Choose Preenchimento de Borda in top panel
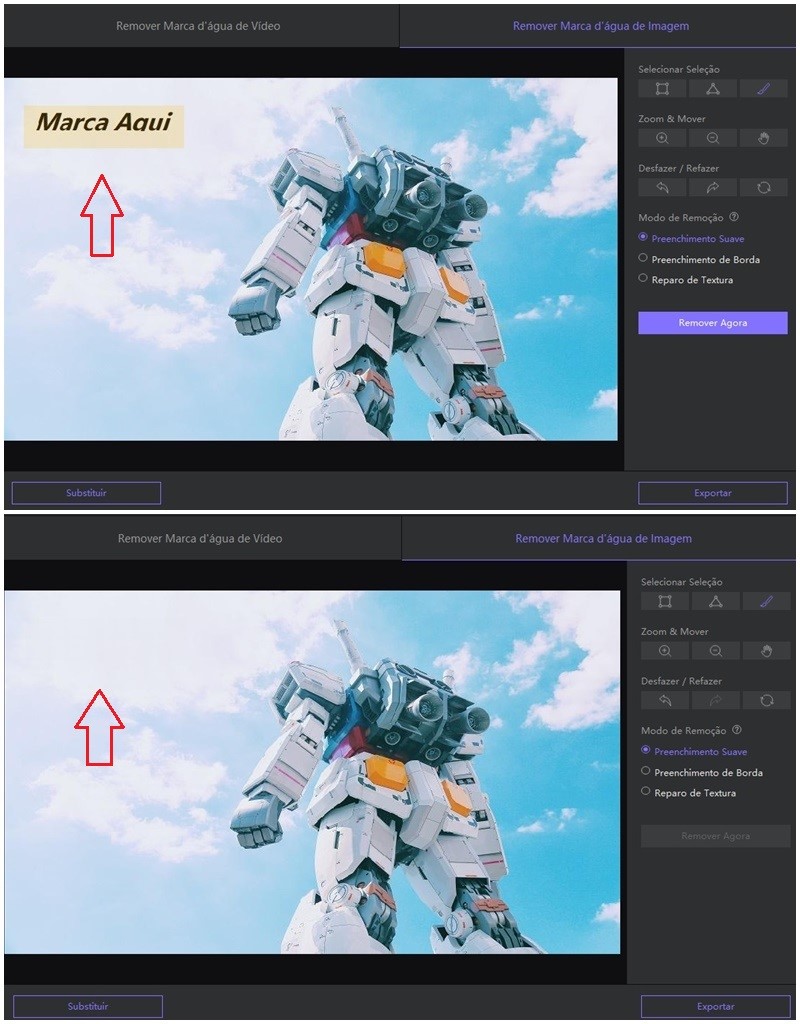Image resolution: width=800 pixels, height=1024 pixels. pyautogui.click(x=699, y=259)
